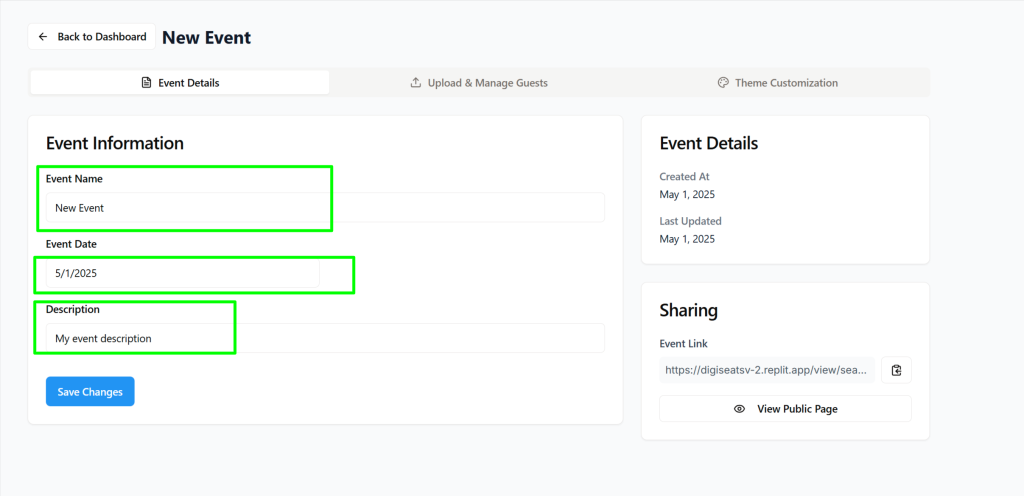Go back to Dashboard
The width and height of the screenshot is (1024, 496).
tap(91, 37)
